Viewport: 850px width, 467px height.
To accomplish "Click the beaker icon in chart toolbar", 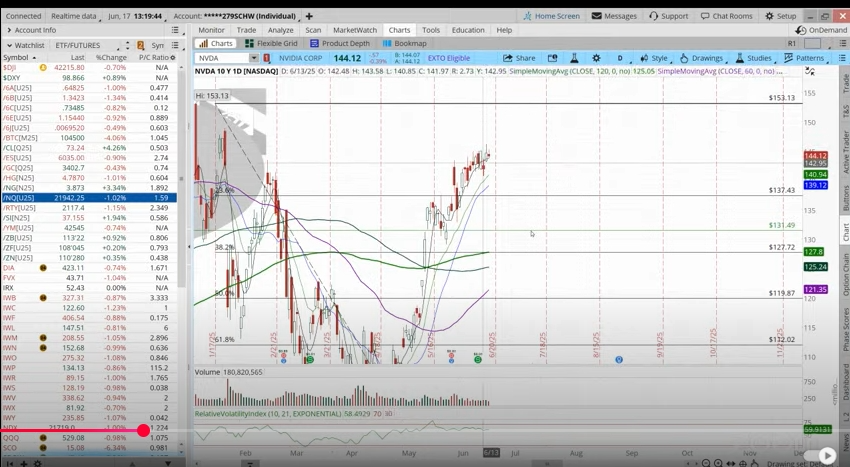I will point(574,58).
